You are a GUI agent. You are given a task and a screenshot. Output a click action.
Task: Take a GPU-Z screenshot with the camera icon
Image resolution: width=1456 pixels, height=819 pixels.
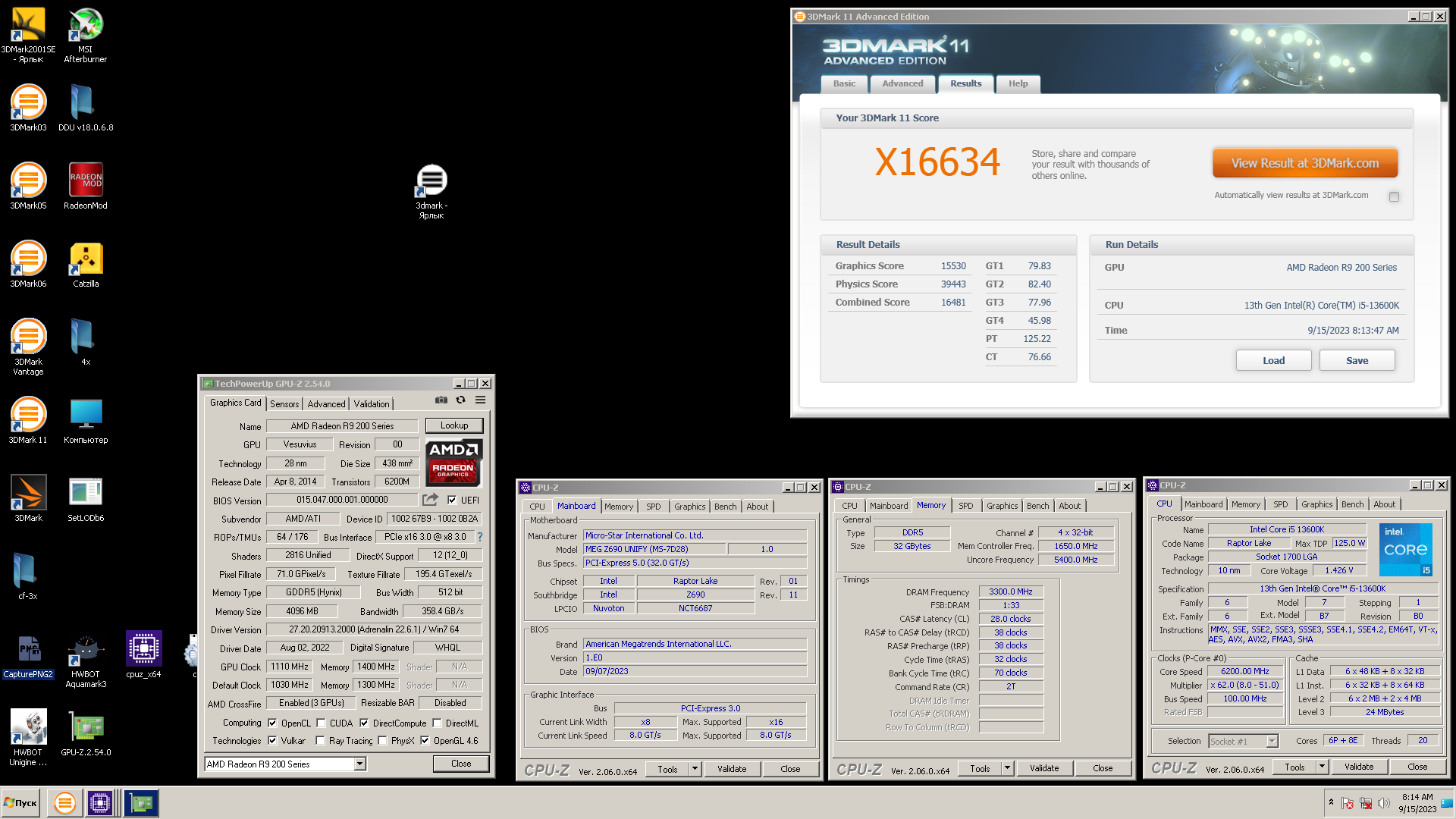pyautogui.click(x=441, y=400)
